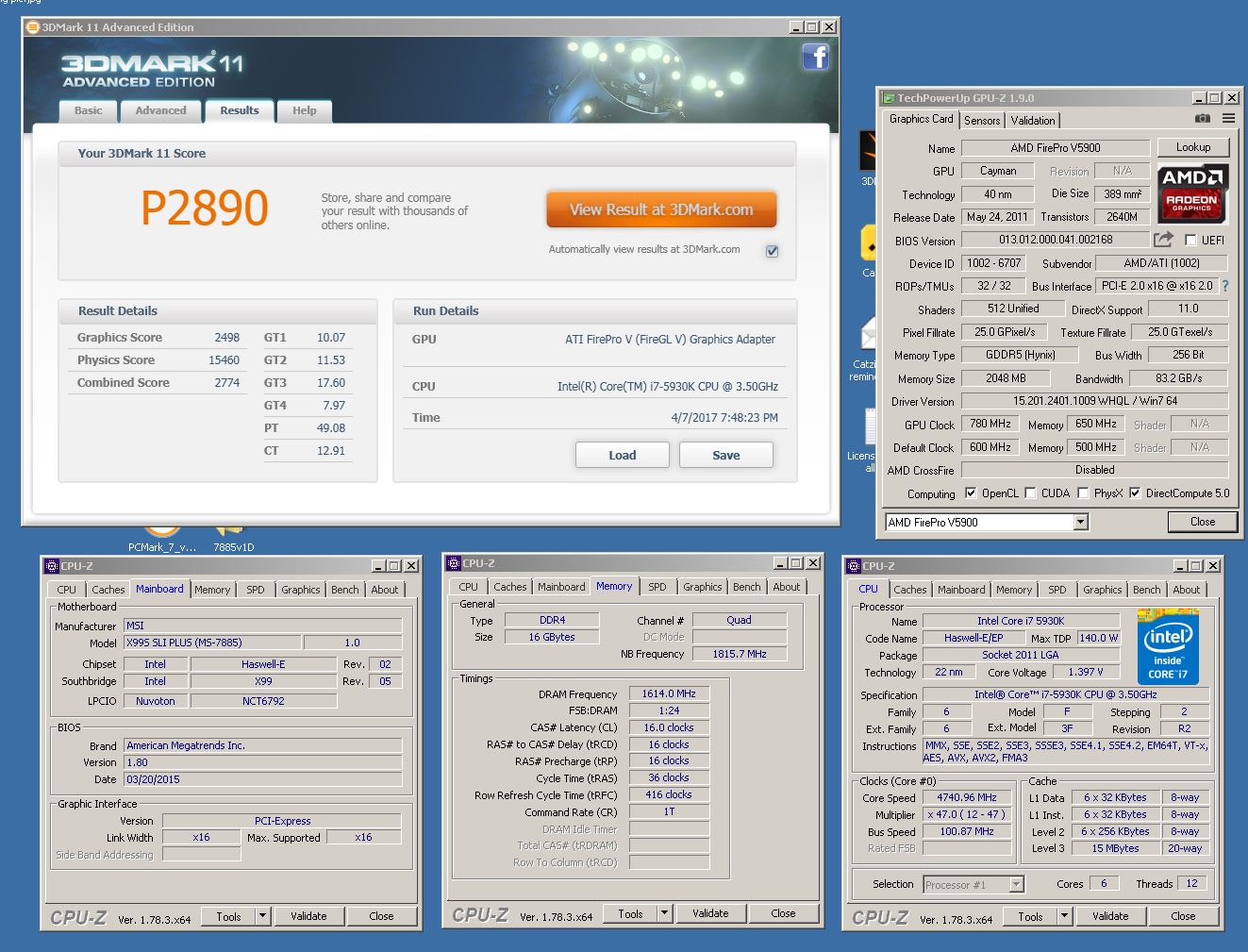The image size is (1248, 952).
Task: Click the Intel Core i7-5930K CPU run detail
Action: pyautogui.click(x=668, y=386)
